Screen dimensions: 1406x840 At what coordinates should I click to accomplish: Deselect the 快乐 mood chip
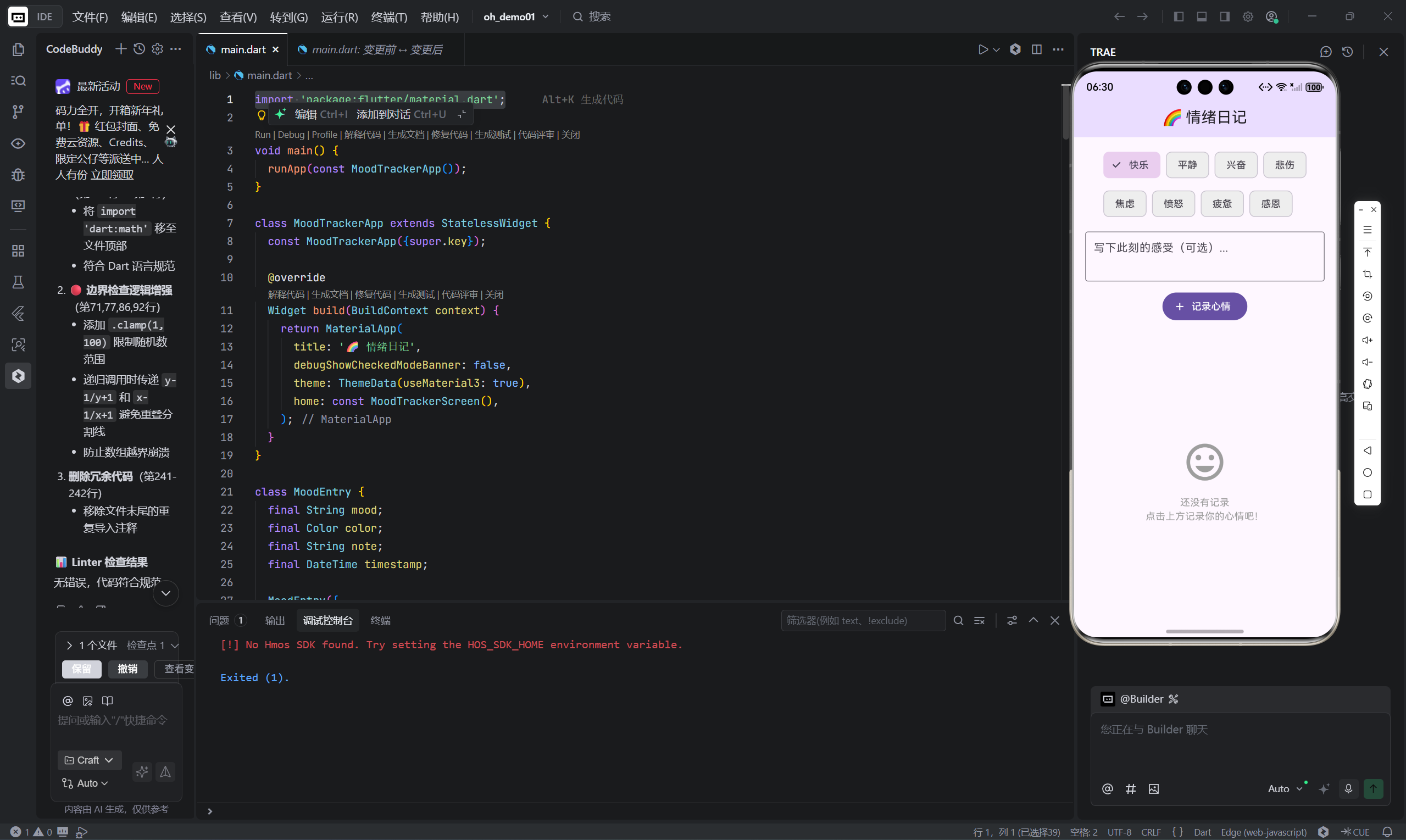pos(1131,165)
